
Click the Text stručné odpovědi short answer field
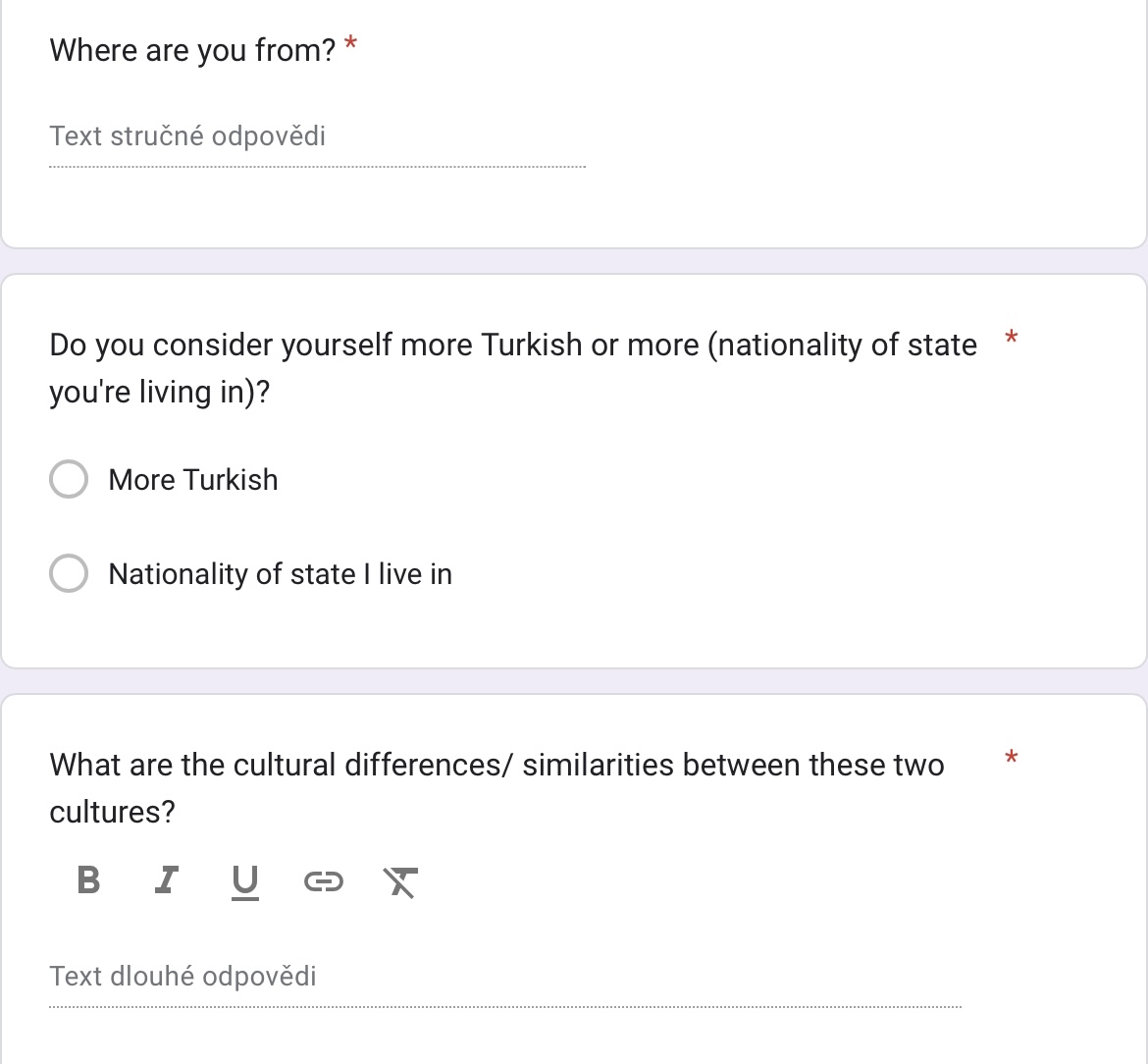pyautogui.click(x=317, y=137)
